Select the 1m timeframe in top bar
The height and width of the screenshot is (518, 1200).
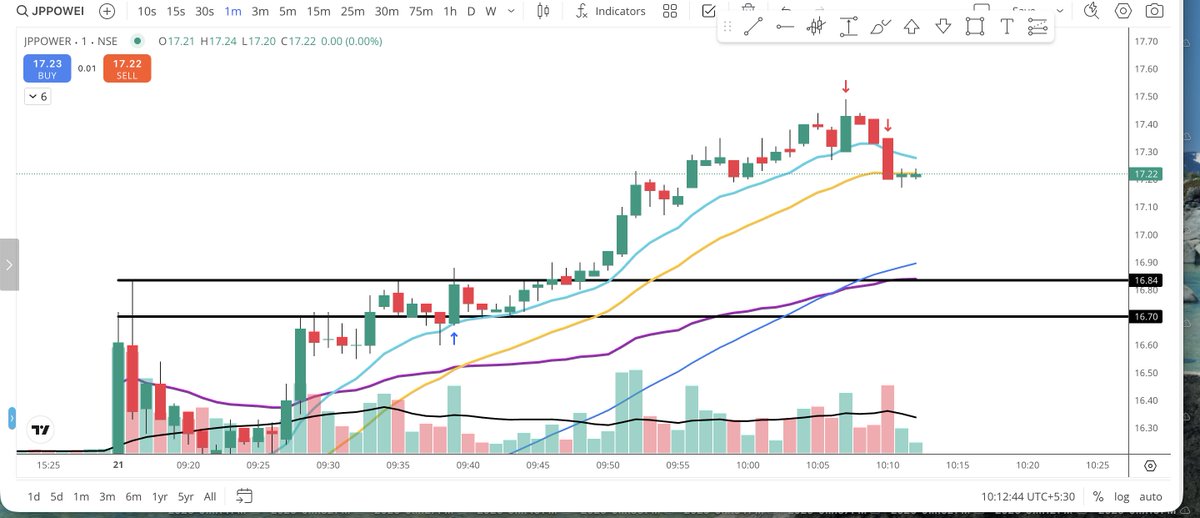click(233, 11)
